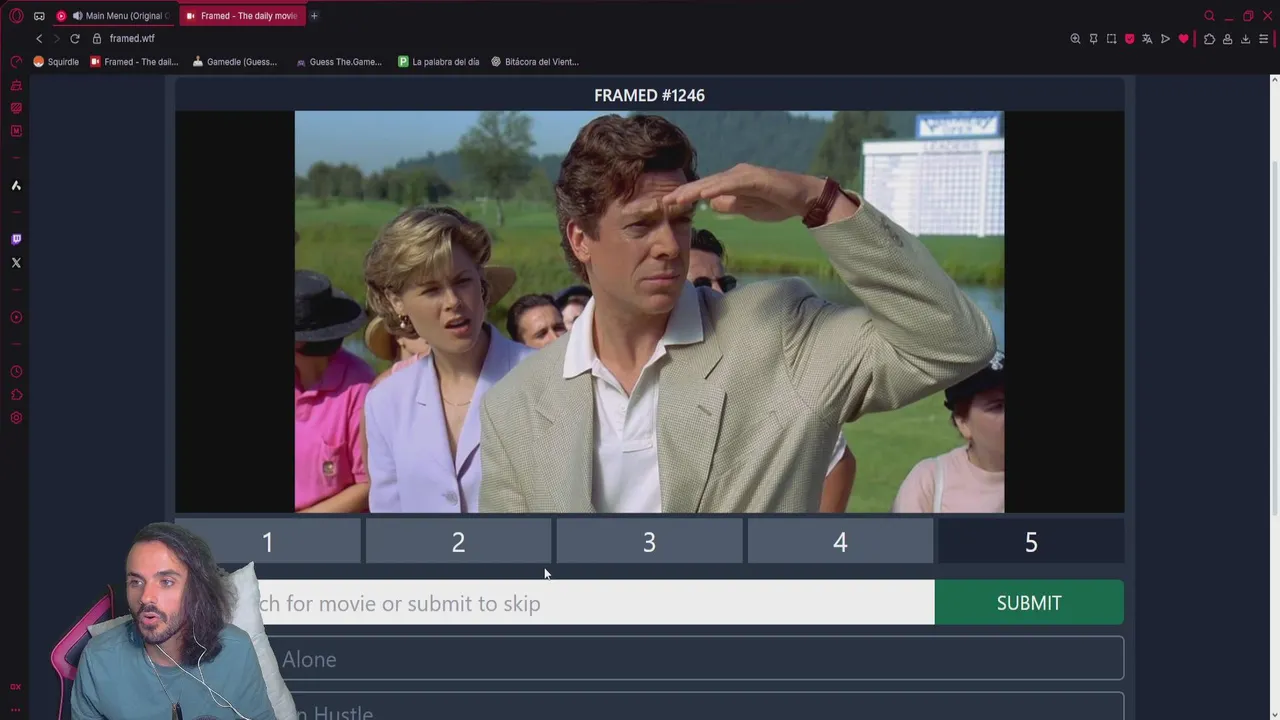
Task: Open the translate page icon
Action: [x=1147, y=39]
